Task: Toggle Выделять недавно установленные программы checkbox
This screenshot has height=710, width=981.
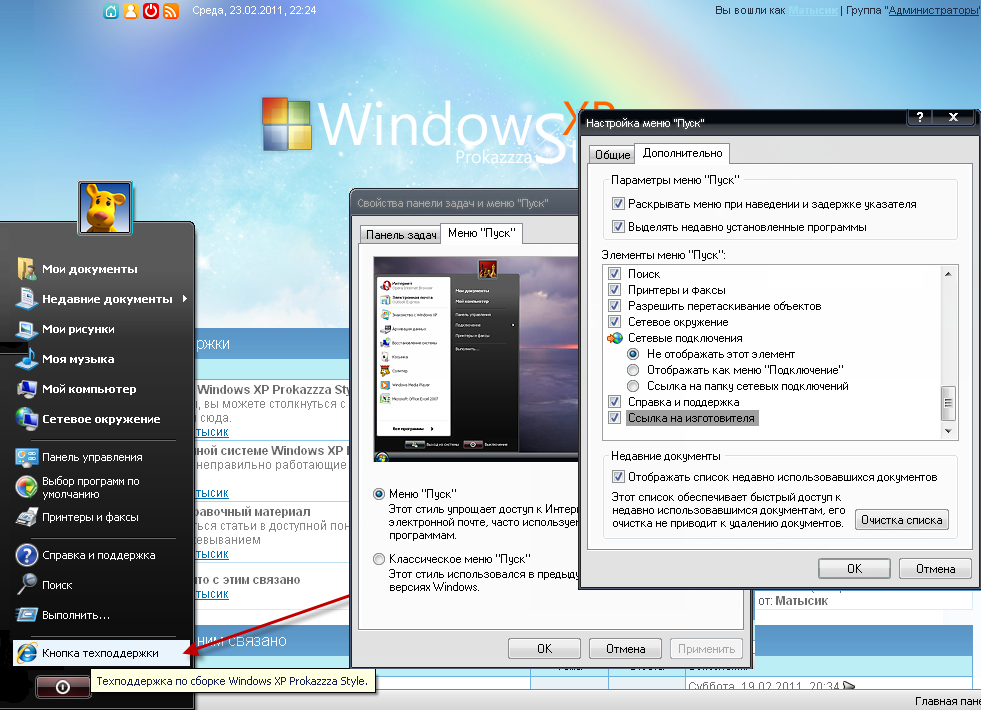Action: pos(618,227)
